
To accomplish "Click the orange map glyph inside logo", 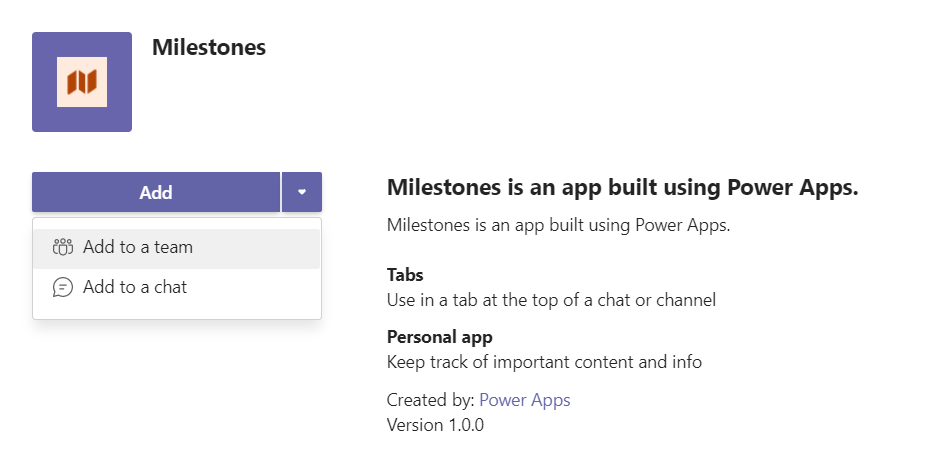I will tap(82, 82).
